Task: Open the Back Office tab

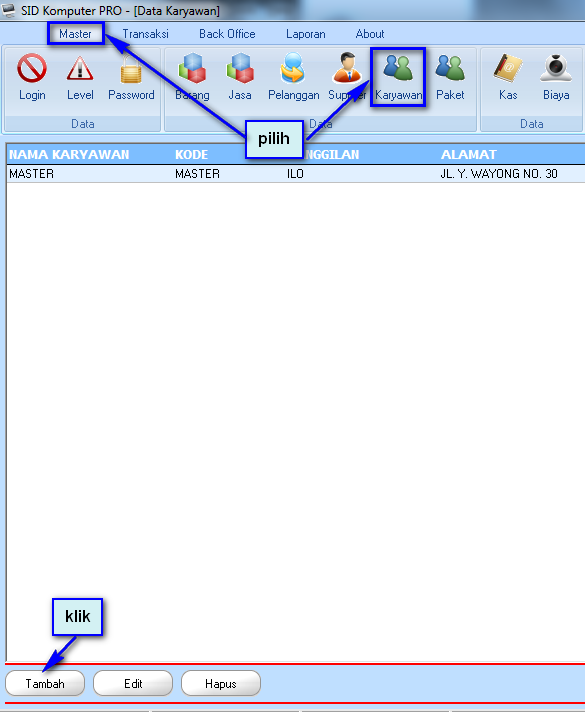Action: pos(227,34)
